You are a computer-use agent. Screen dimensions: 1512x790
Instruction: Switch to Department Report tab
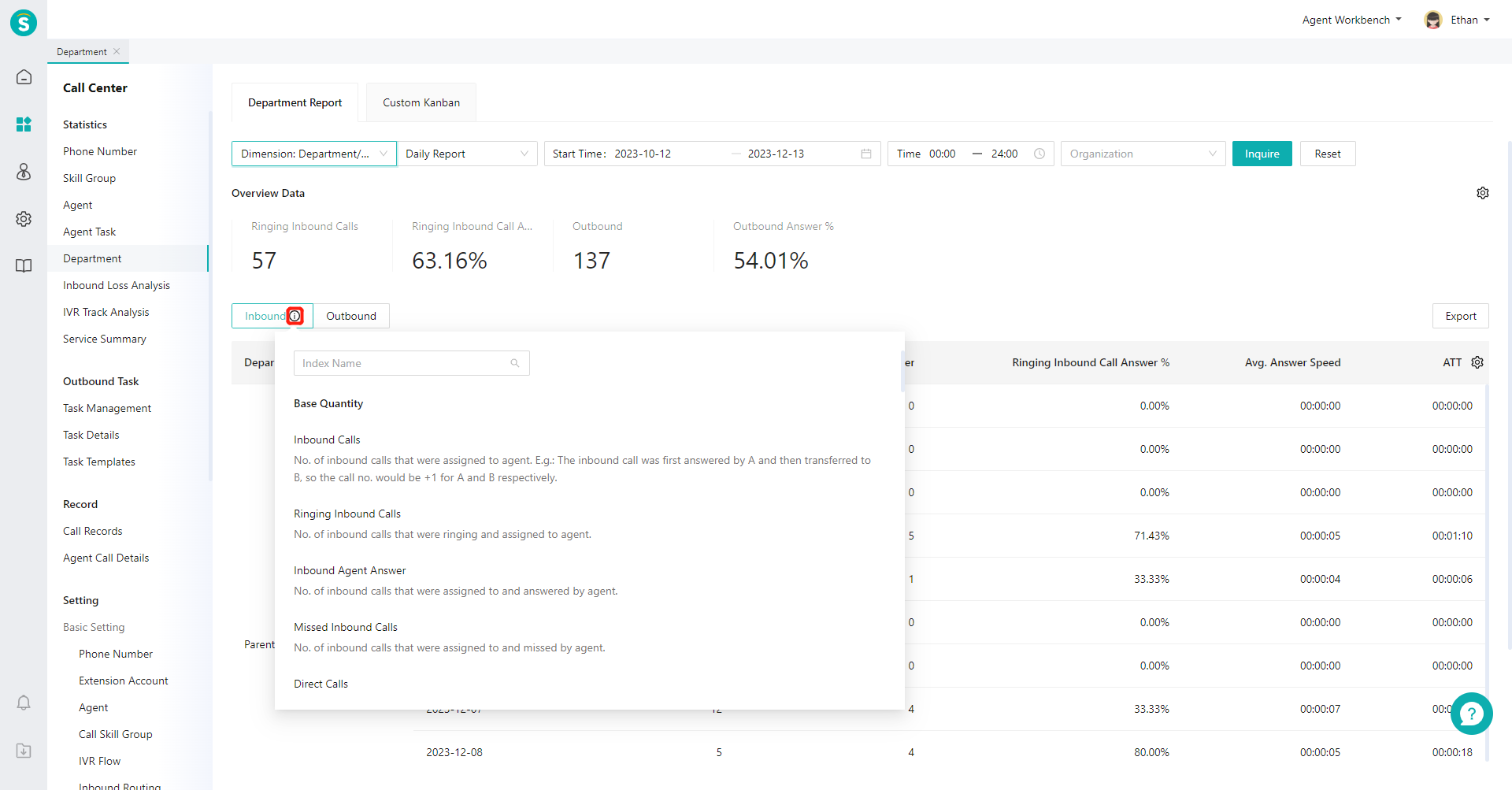point(295,102)
